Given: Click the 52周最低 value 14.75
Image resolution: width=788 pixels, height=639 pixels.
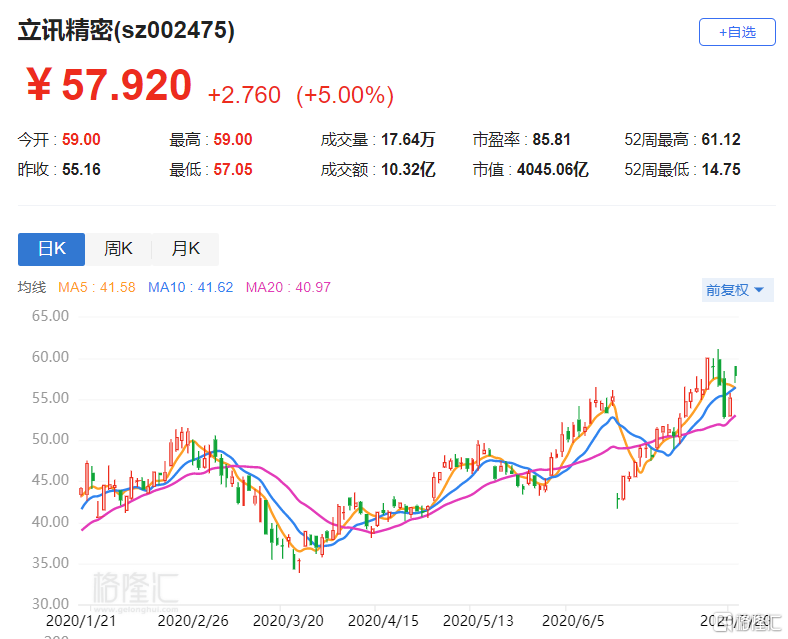Looking at the screenshot, I should click(x=721, y=169).
